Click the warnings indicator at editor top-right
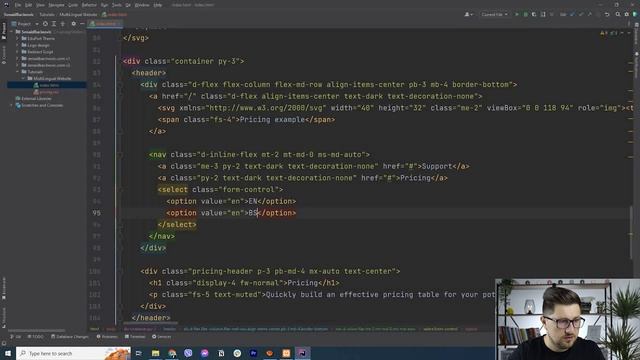 click(609, 33)
